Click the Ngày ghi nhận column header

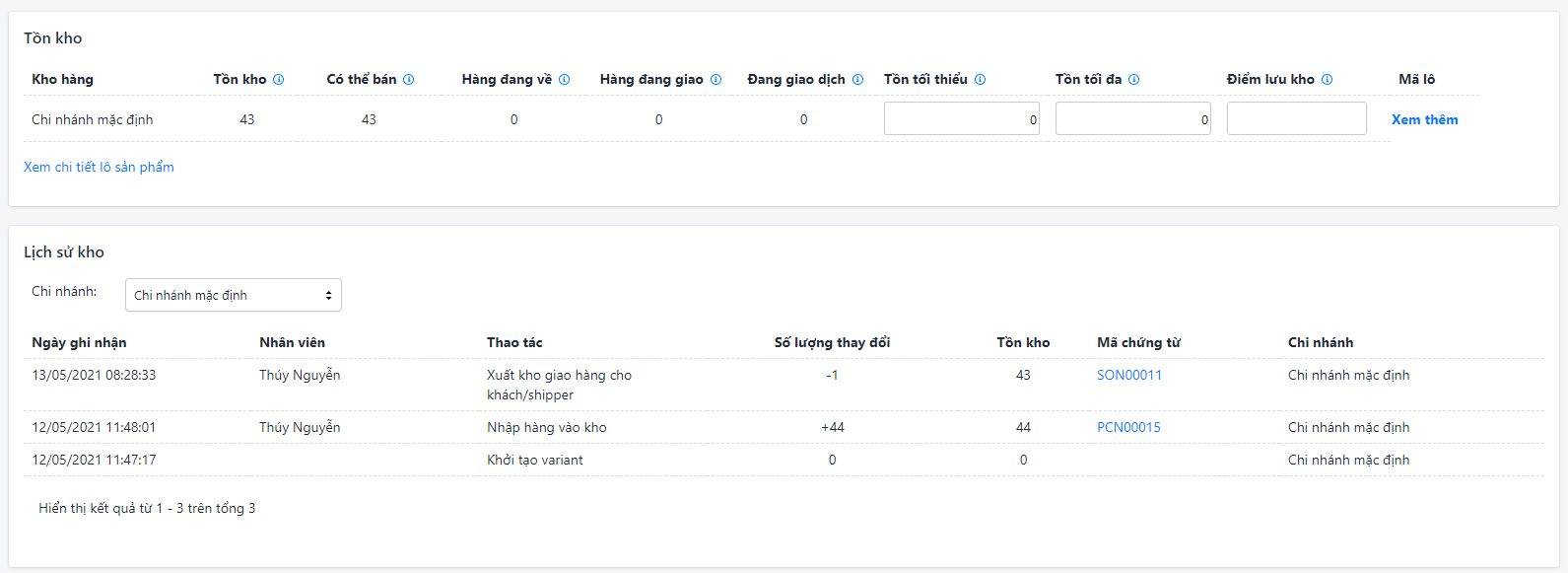click(x=79, y=342)
